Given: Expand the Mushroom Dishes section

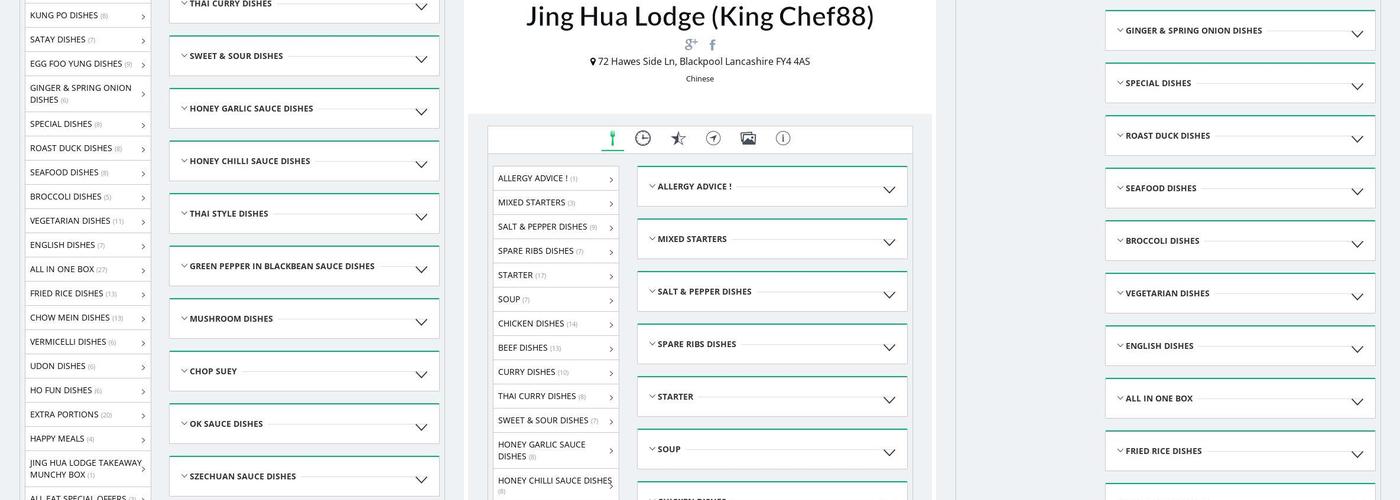Looking at the screenshot, I should [x=304, y=319].
